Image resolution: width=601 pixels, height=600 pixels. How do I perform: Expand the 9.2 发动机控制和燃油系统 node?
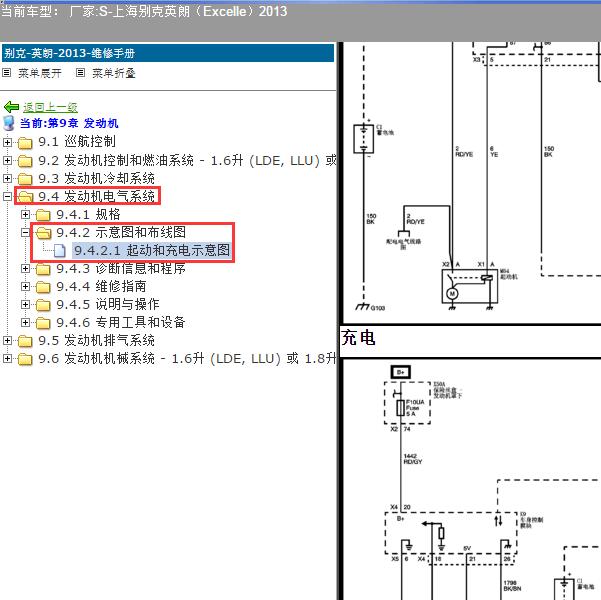(7, 160)
